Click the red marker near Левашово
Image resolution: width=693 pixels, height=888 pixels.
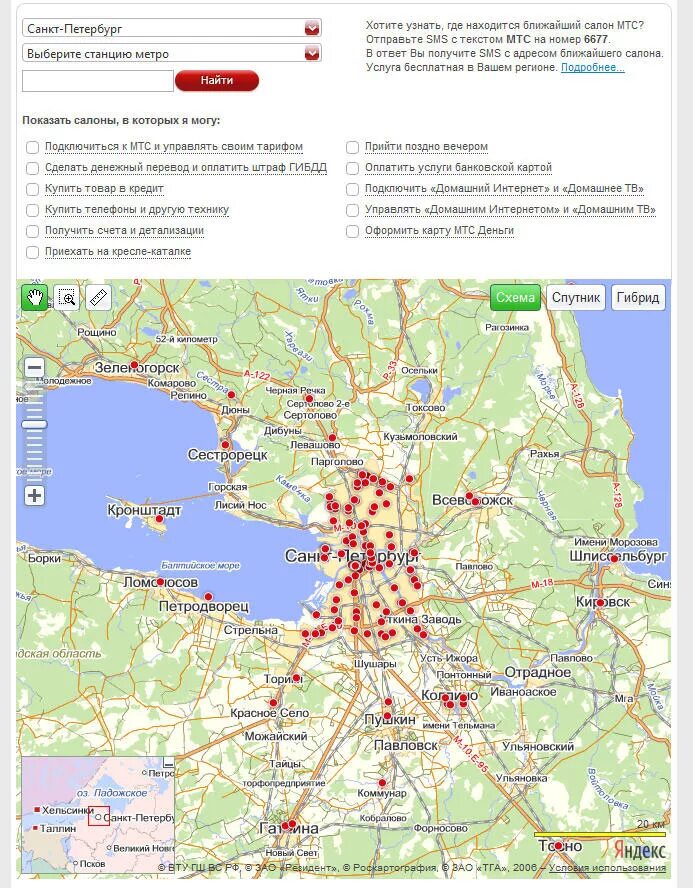coord(332,437)
